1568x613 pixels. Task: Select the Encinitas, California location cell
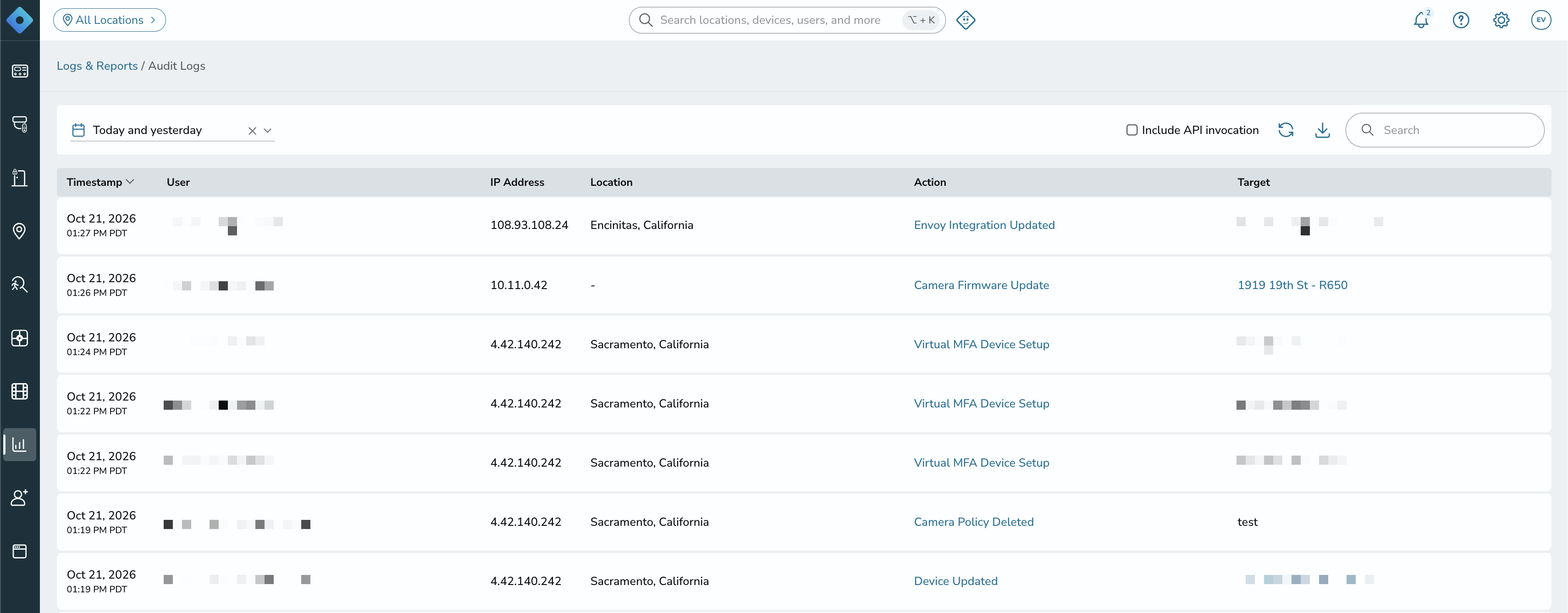[641, 225]
